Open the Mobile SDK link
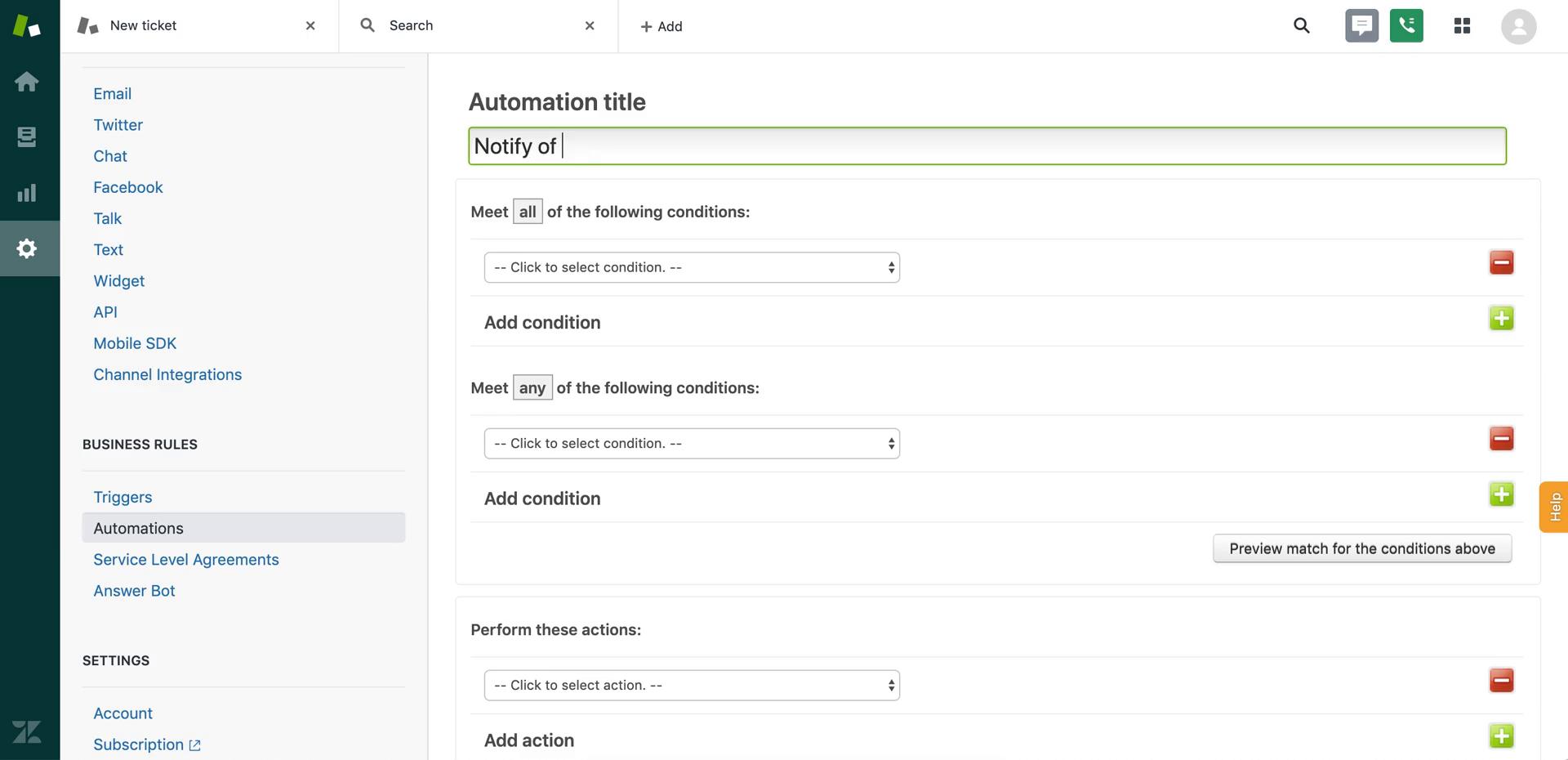This screenshot has width=1568, height=760. pos(135,343)
